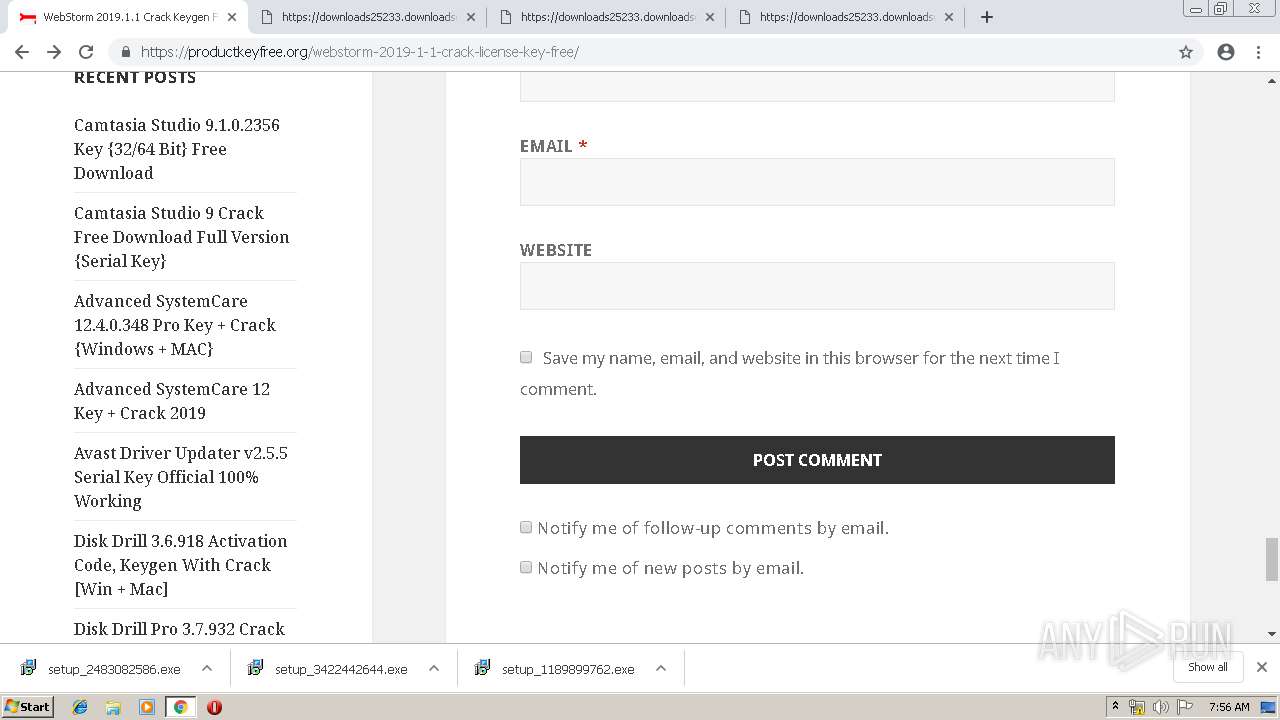Click the Post Comment button
Viewport: 1280px width, 720px height.
tap(817, 460)
